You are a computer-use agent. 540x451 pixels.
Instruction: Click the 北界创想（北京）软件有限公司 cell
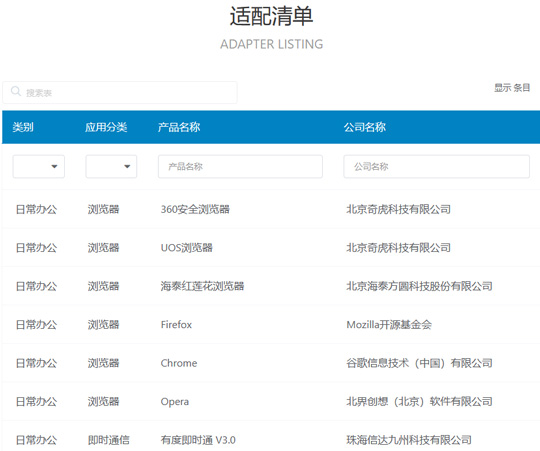(419, 402)
